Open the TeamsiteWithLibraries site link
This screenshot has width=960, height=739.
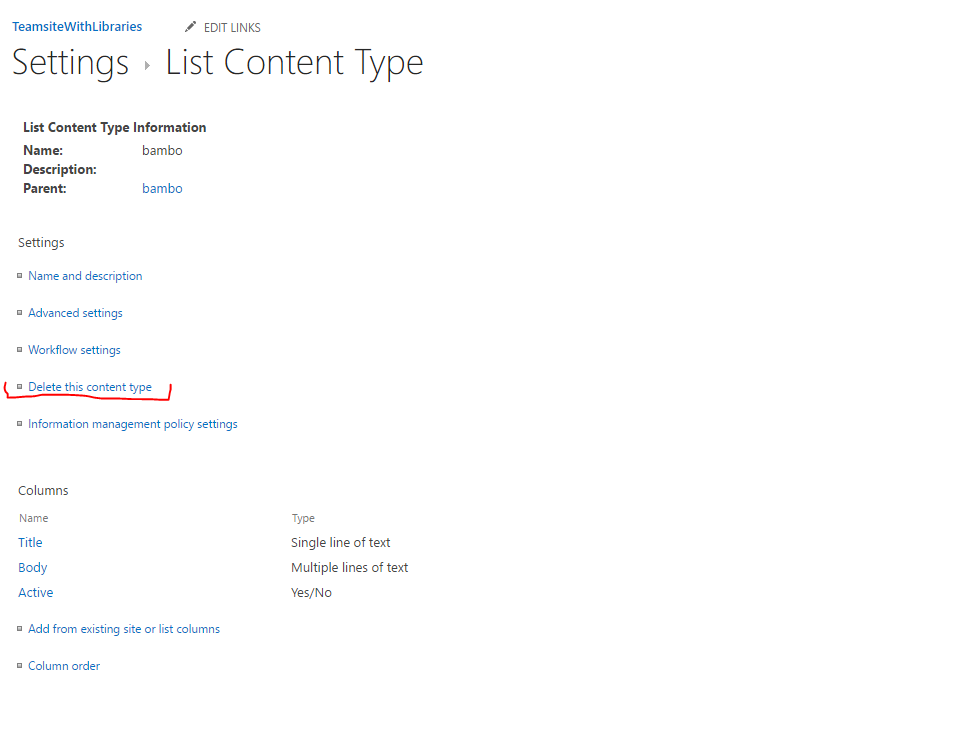click(77, 27)
